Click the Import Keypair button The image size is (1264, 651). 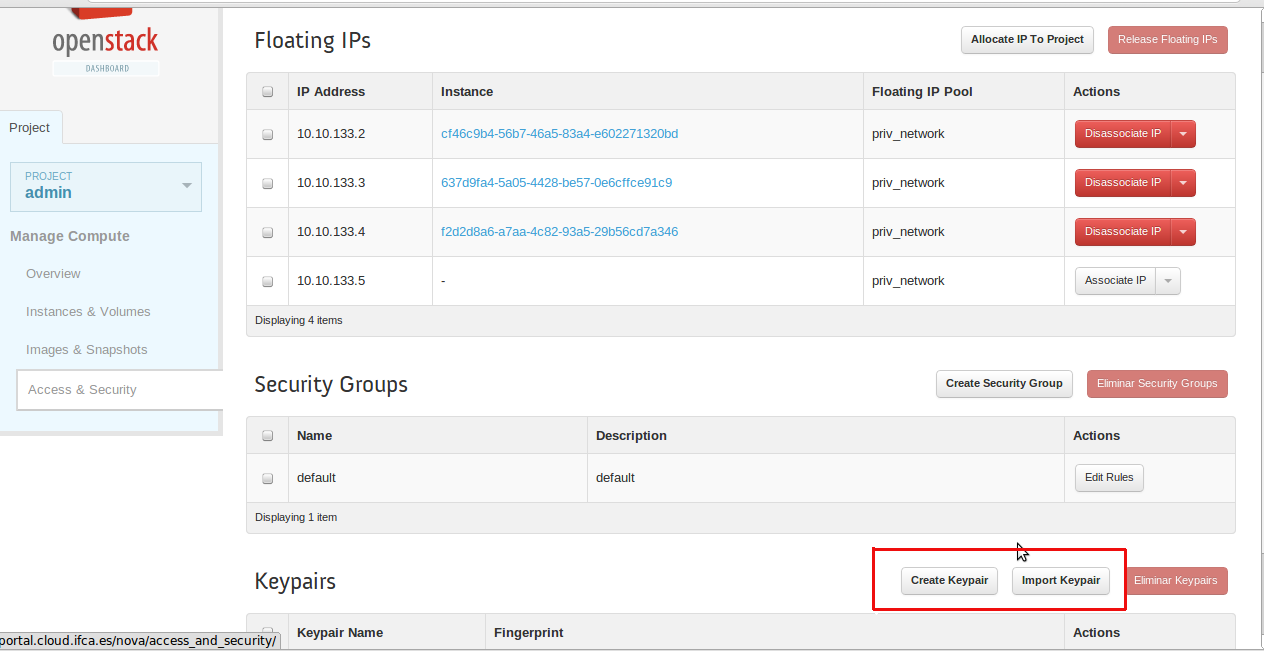pyautogui.click(x=1060, y=581)
